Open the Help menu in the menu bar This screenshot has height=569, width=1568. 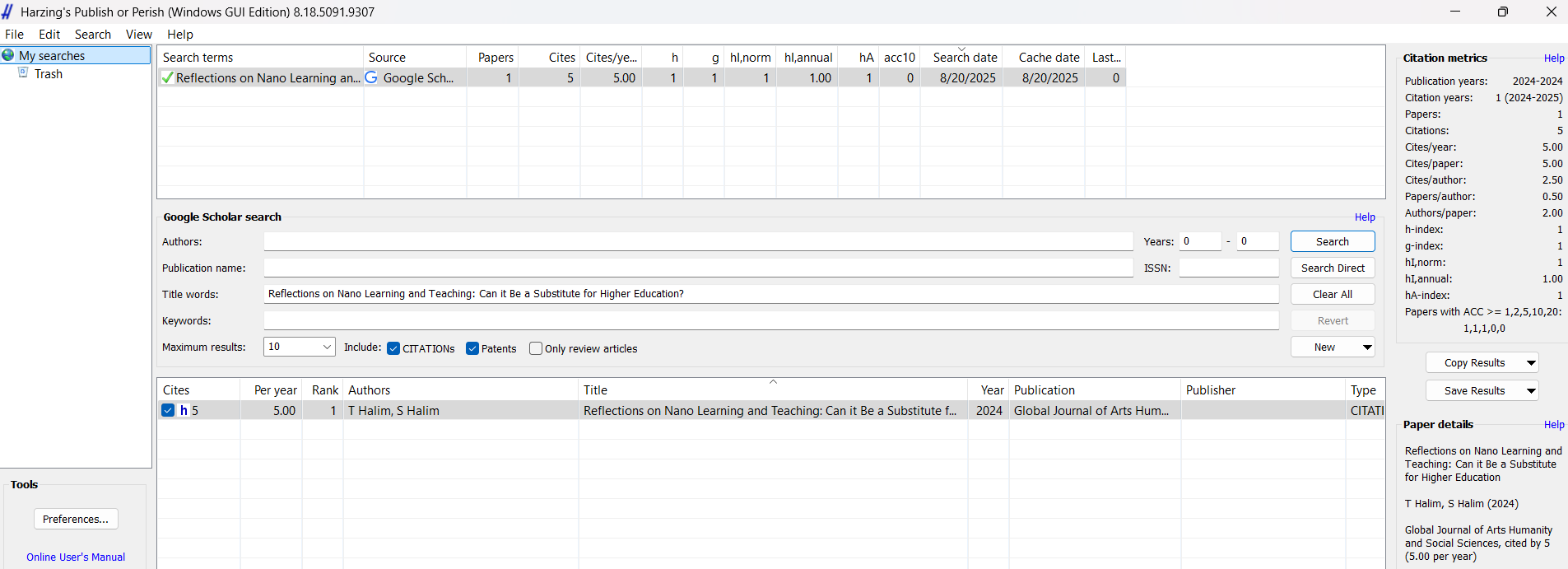point(180,35)
